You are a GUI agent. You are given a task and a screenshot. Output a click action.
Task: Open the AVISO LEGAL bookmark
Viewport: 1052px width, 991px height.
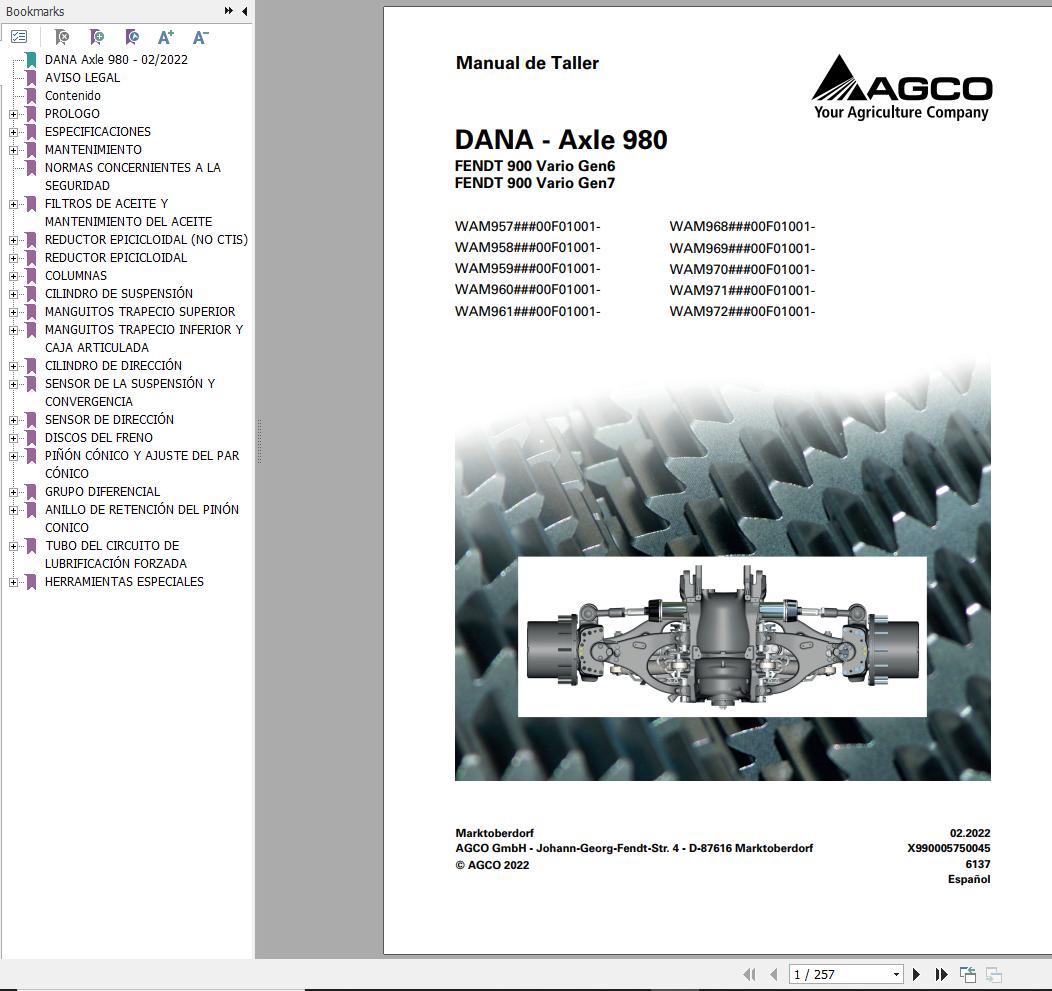pos(83,78)
